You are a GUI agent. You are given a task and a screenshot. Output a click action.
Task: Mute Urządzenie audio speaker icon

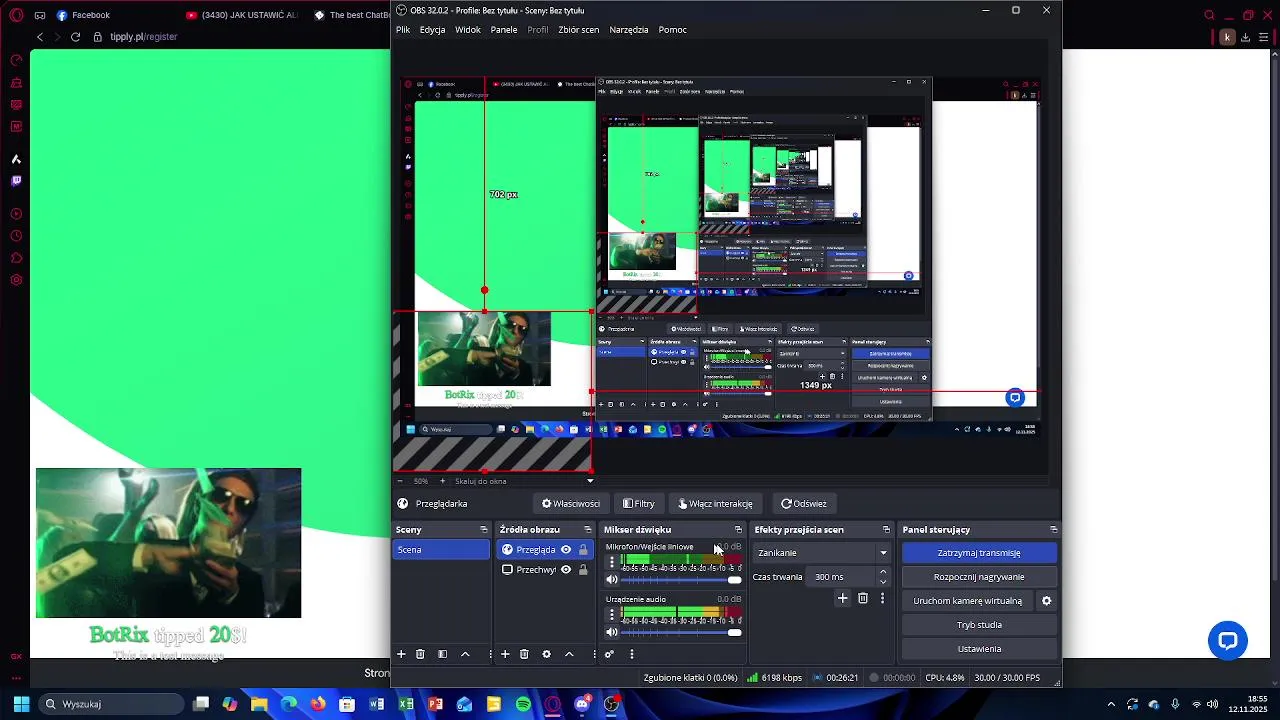click(x=612, y=632)
